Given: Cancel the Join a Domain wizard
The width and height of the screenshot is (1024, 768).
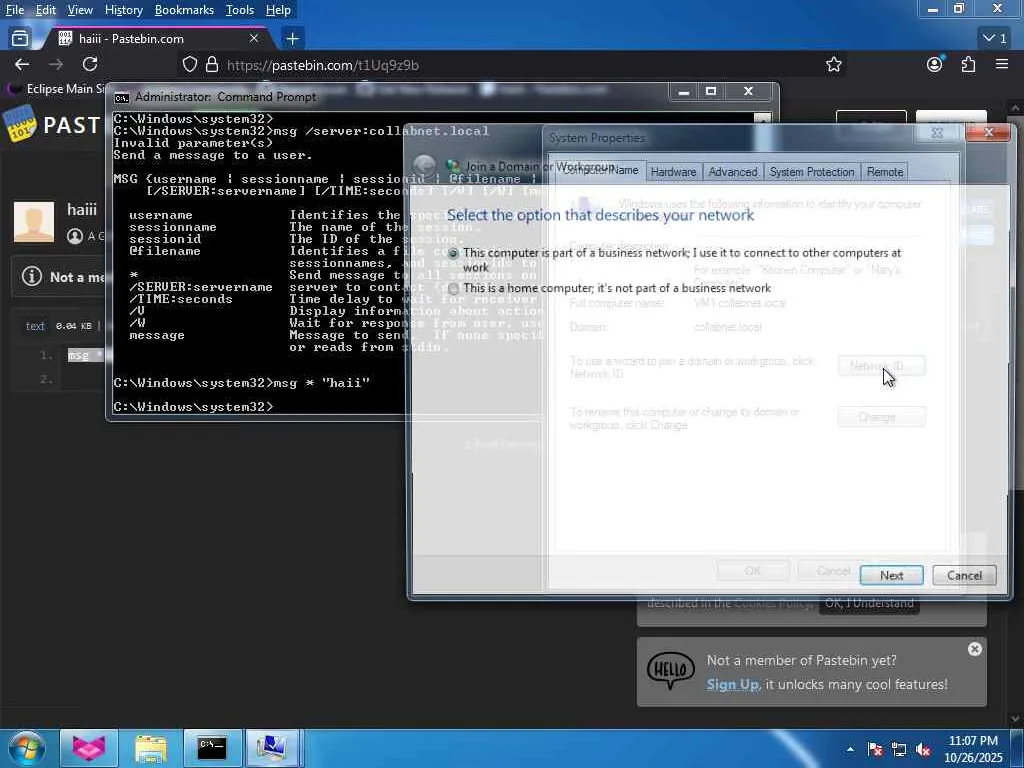Looking at the screenshot, I should click(964, 575).
